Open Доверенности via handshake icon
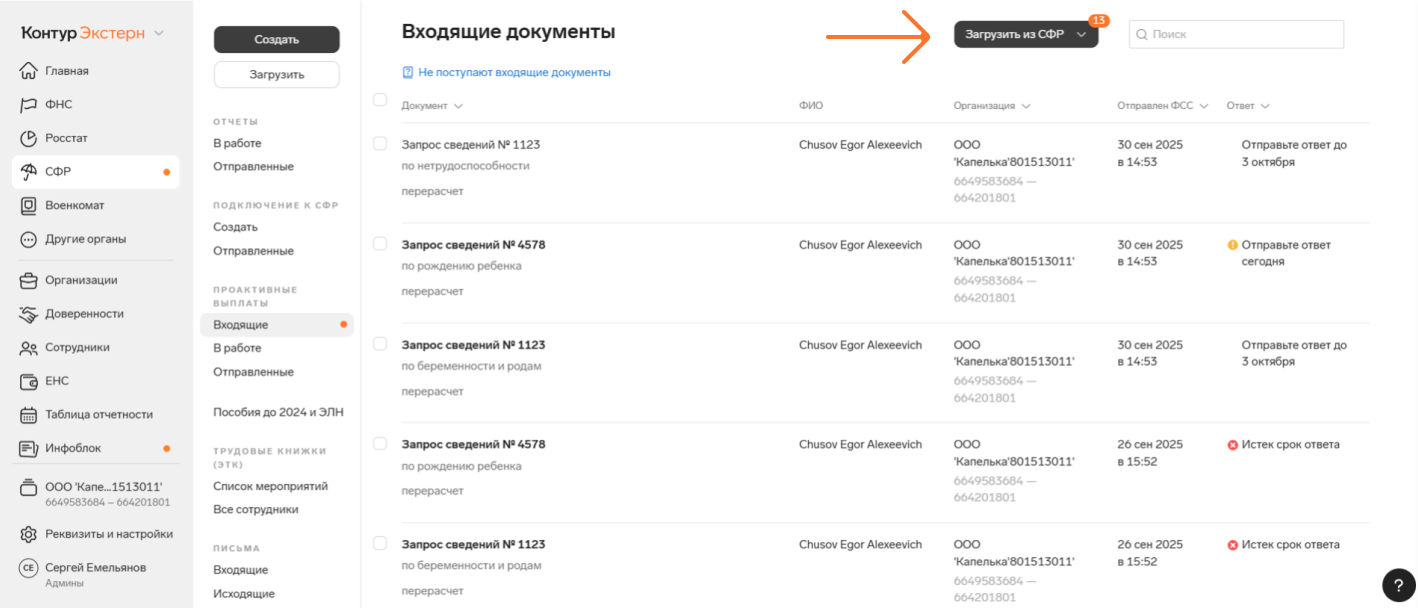Viewport: 1418px width, 608px height. [28, 314]
